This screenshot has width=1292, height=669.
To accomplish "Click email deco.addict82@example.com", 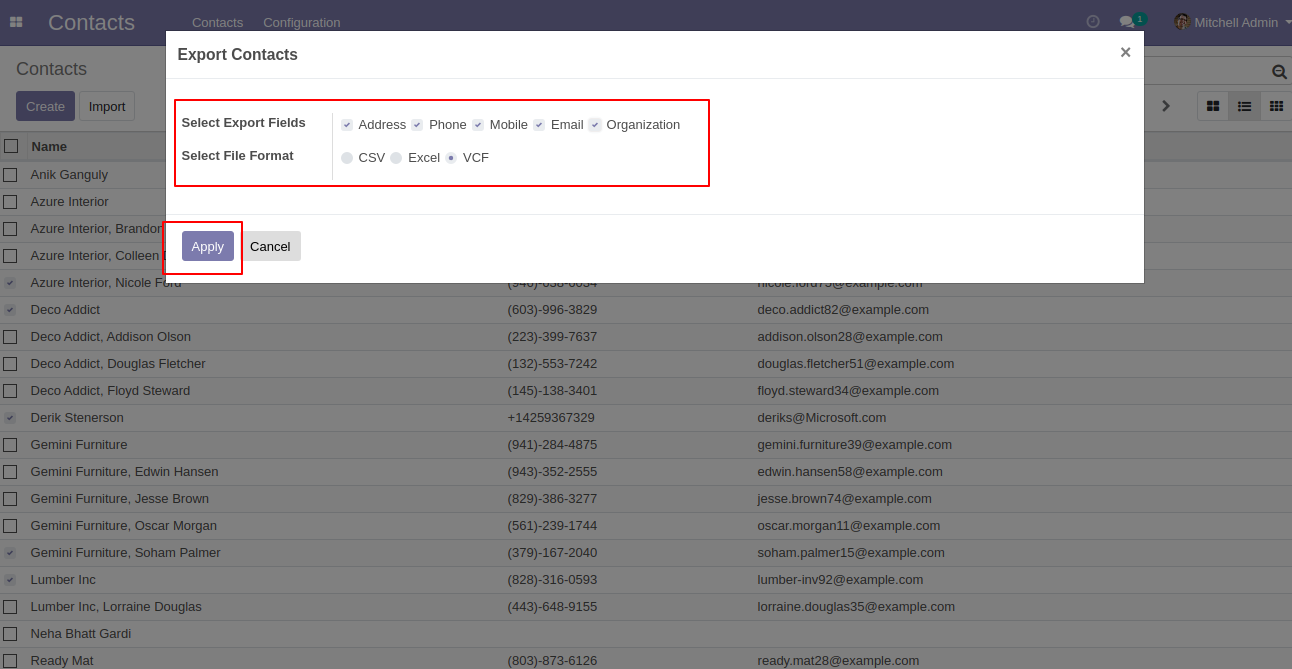I will [843, 310].
